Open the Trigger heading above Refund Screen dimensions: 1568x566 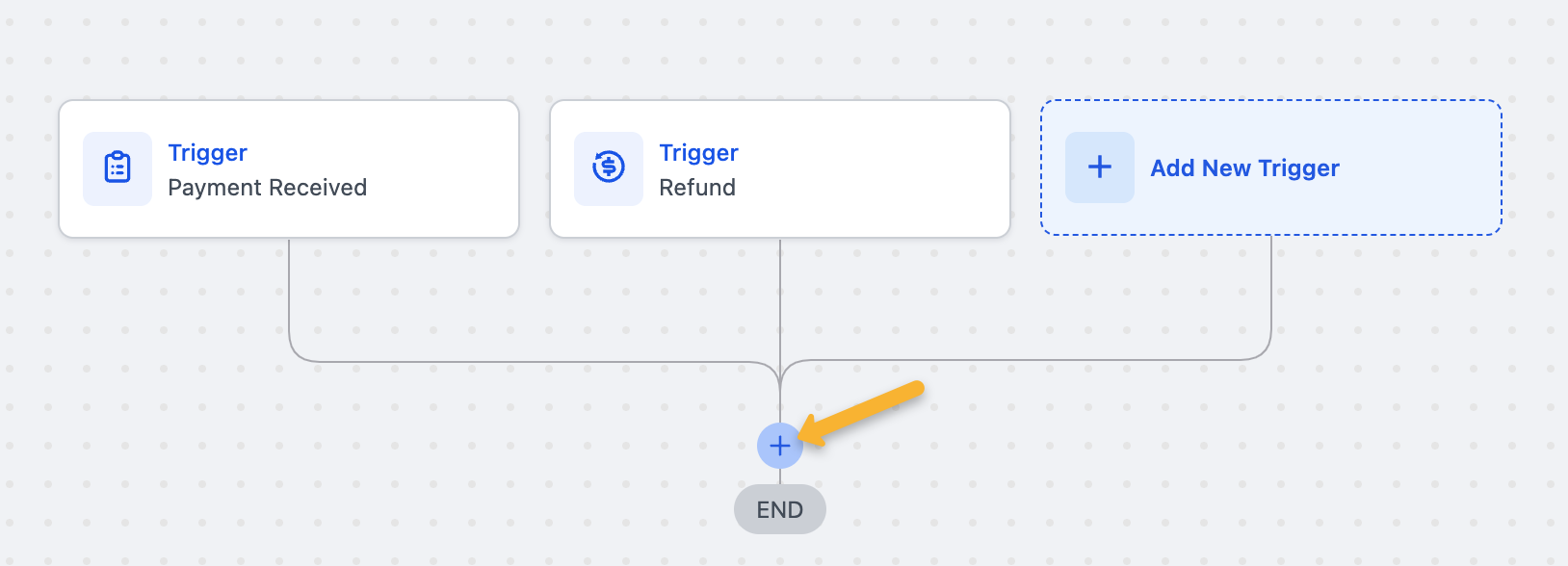pyautogui.click(x=698, y=153)
